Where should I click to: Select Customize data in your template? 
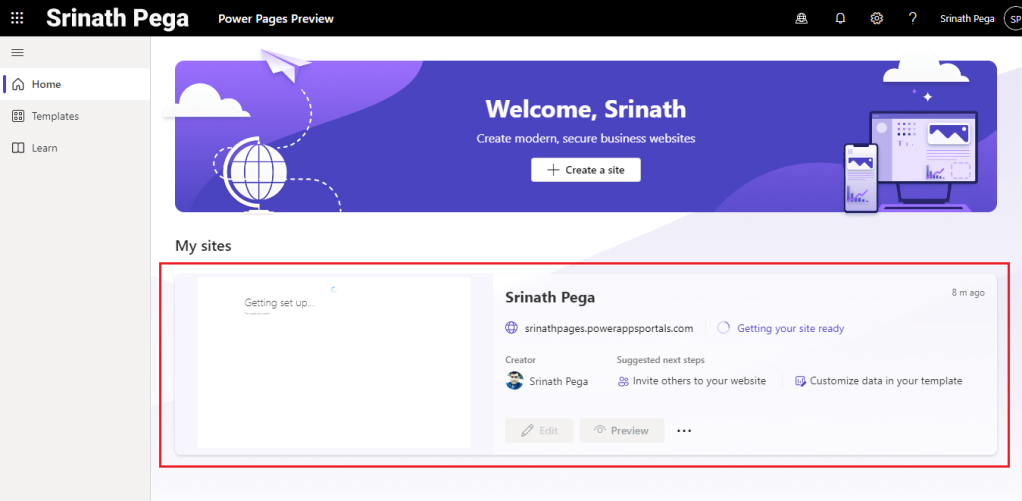pyautogui.click(x=885, y=381)
